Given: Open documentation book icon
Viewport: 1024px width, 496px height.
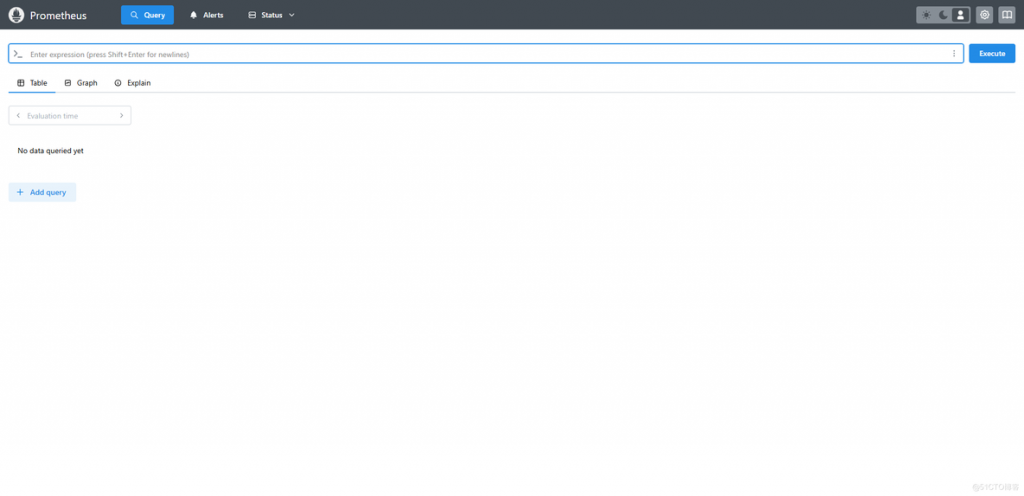Looking at the screenshot, I should (x=1006, y=15).
